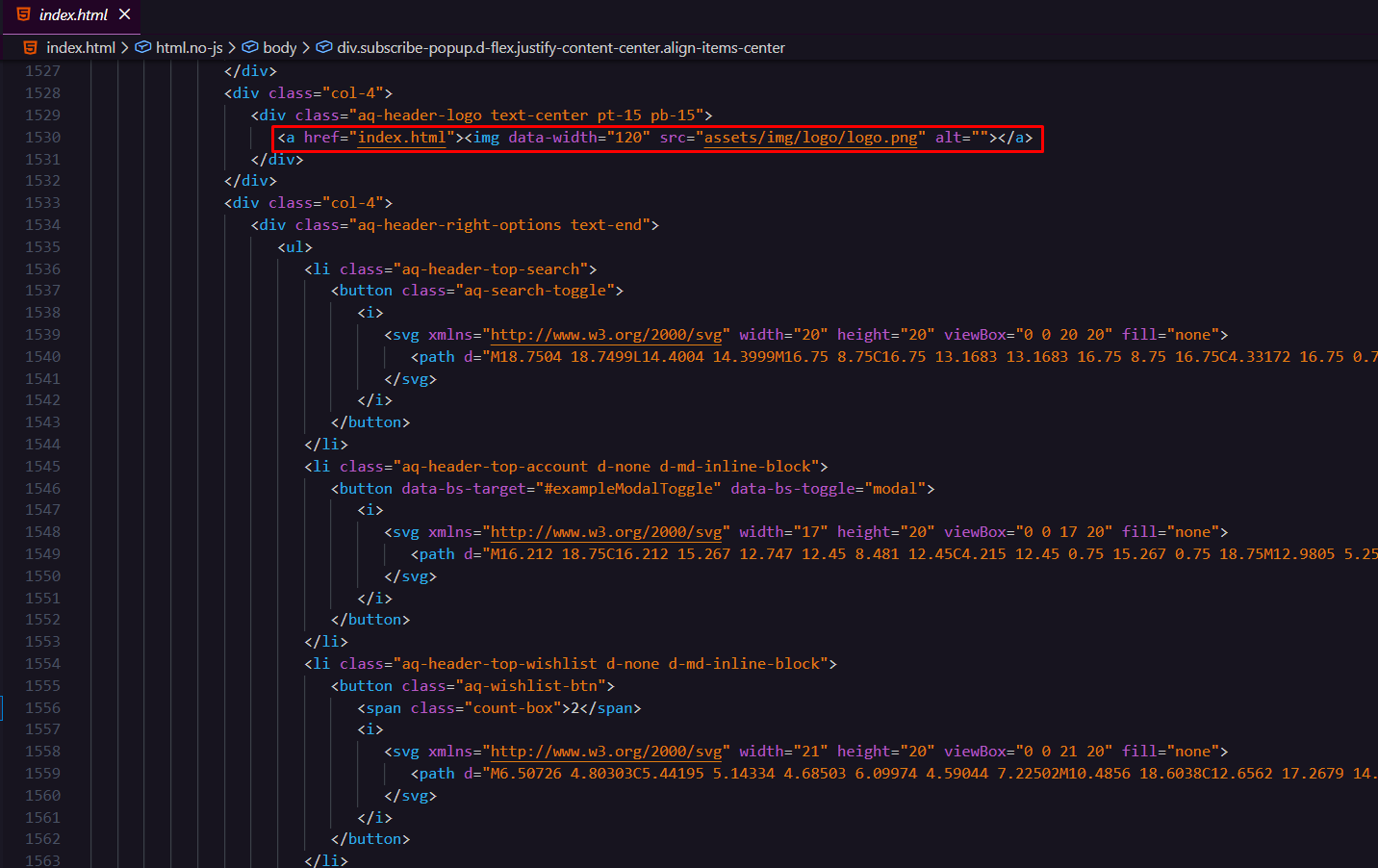This screenshot has width=1378, height=868.
Task: Expand the html.no-js breadcrumb item
Action: 189,47
